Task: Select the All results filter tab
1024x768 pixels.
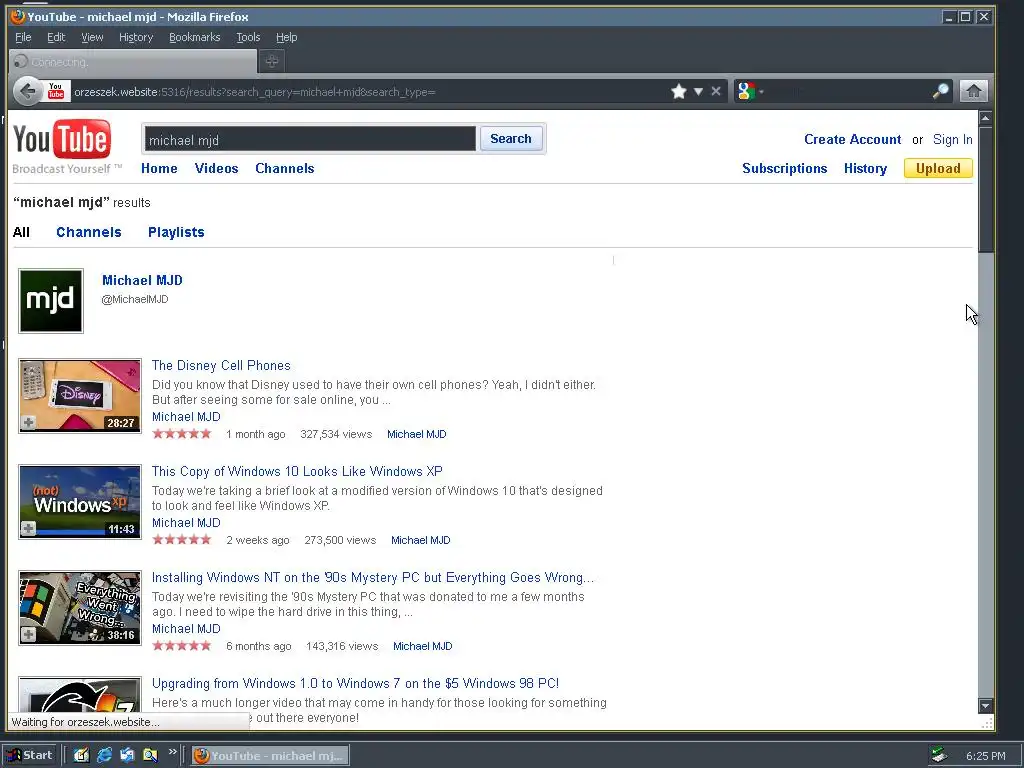Action: point(21,232)
